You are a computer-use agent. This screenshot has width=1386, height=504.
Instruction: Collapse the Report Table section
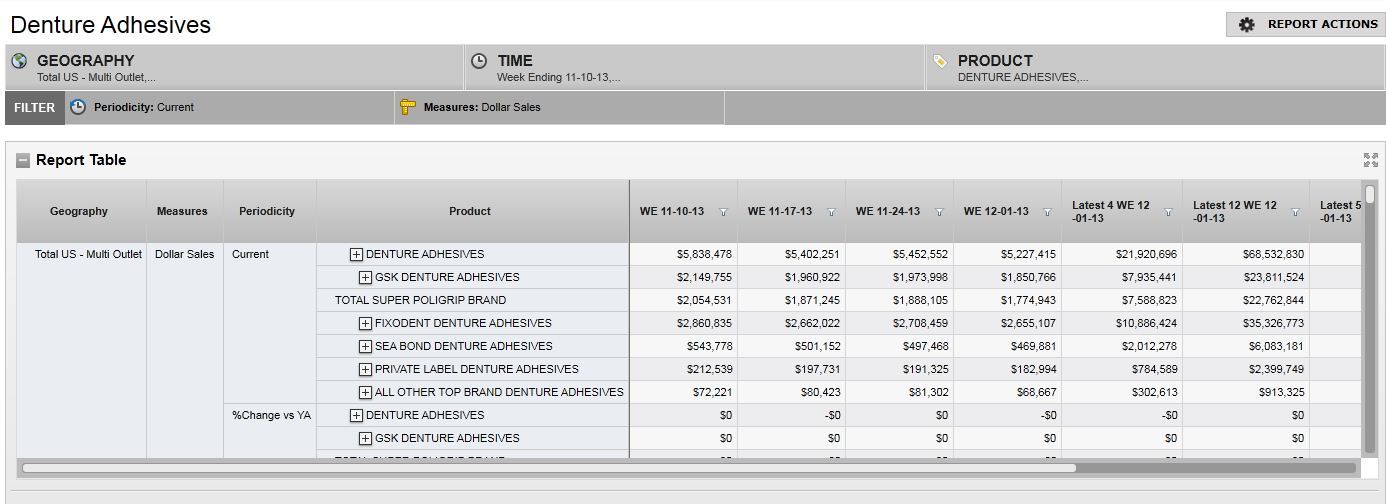coord(23,161)
